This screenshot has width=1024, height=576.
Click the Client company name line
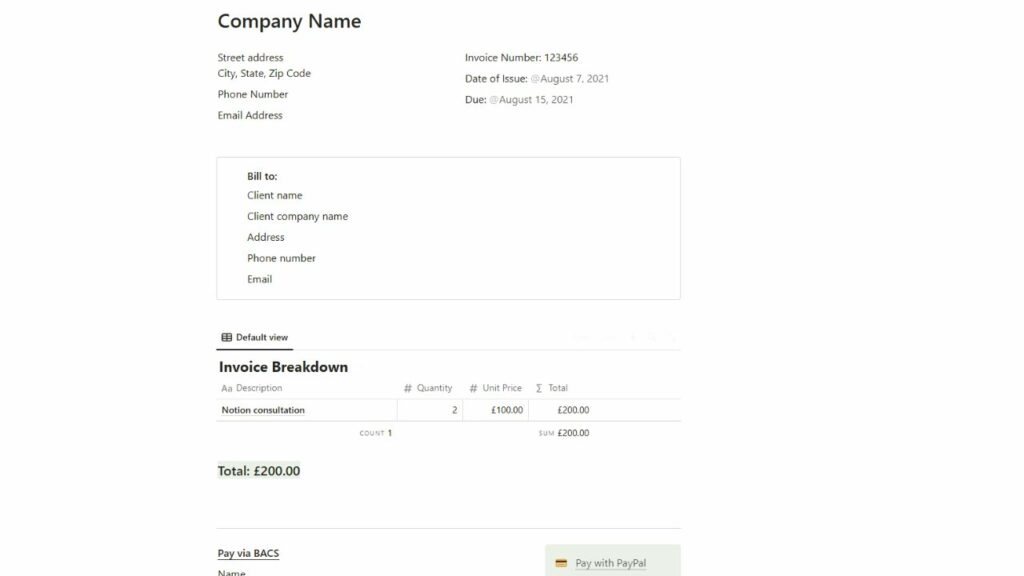(297, 216)
